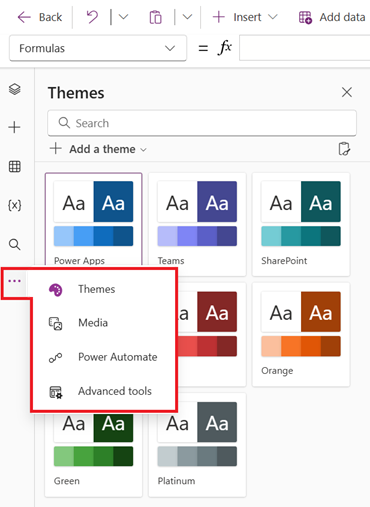Image resolution: width=370 pixels, height=507 pixels.
Task: Click the Undo icon
Action: (92, 17)
